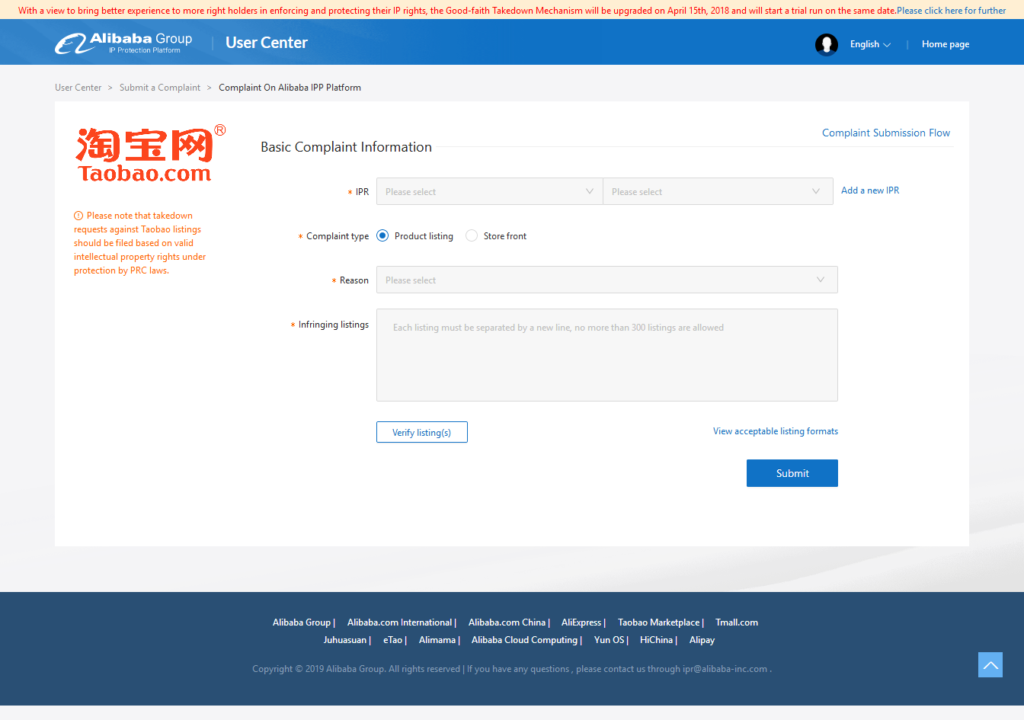Open Alibaba.com China footer link

click(x=507, y=623)
